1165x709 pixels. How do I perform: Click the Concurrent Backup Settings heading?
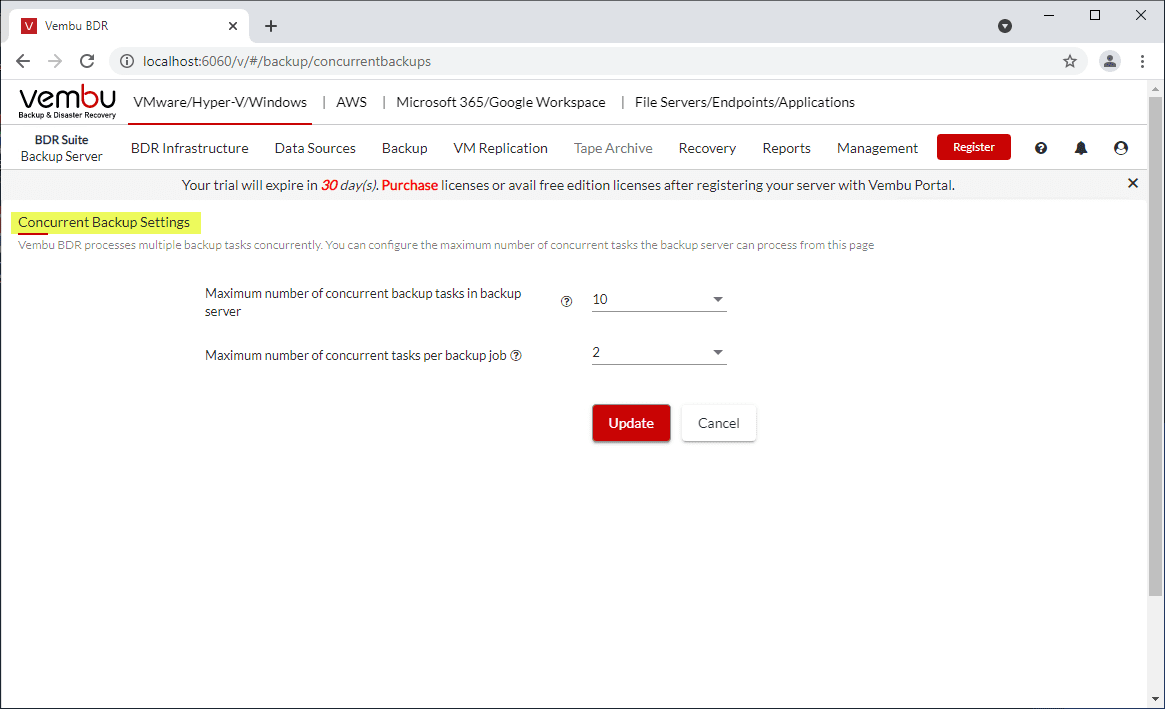click(104, 222)
